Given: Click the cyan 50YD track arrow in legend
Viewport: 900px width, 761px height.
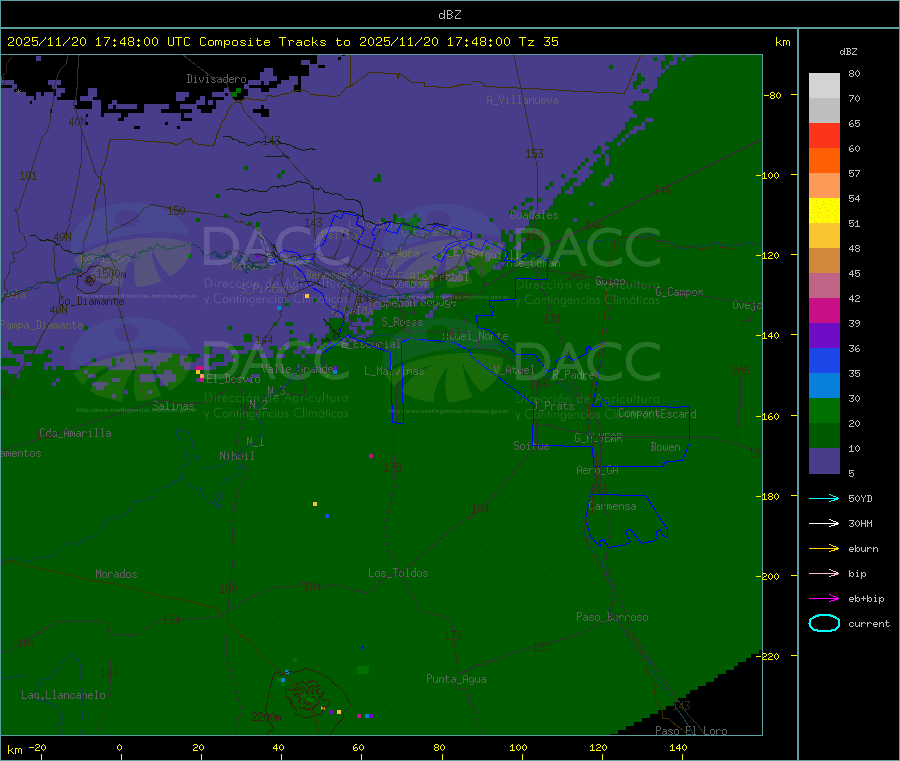Looking at the screenshot, I should tap(824, 498).
